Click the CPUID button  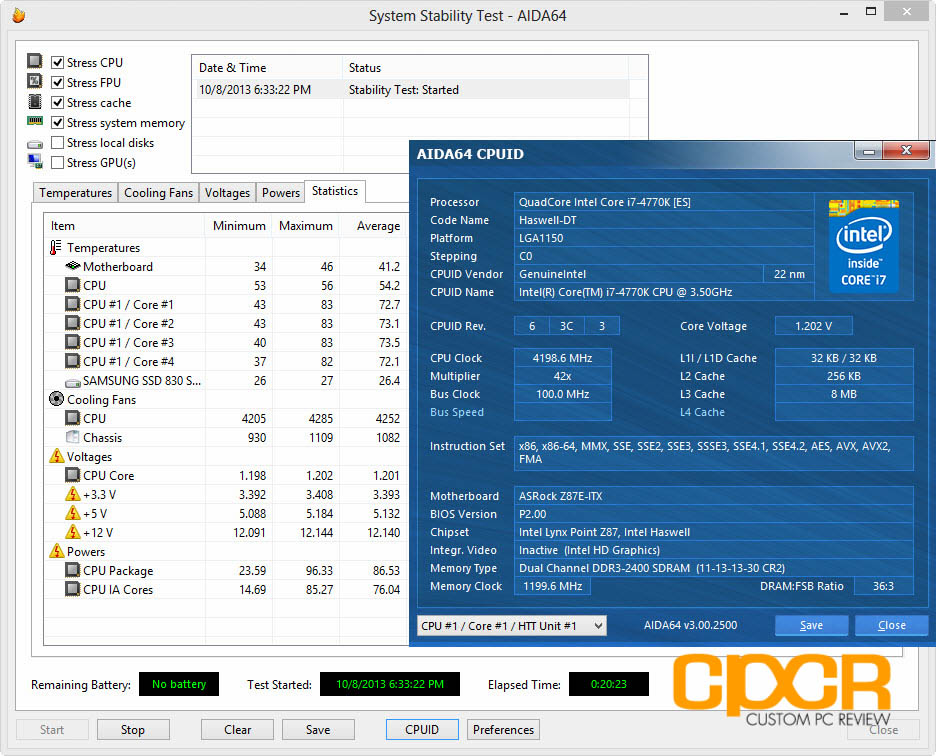click(x=422, y=730)
